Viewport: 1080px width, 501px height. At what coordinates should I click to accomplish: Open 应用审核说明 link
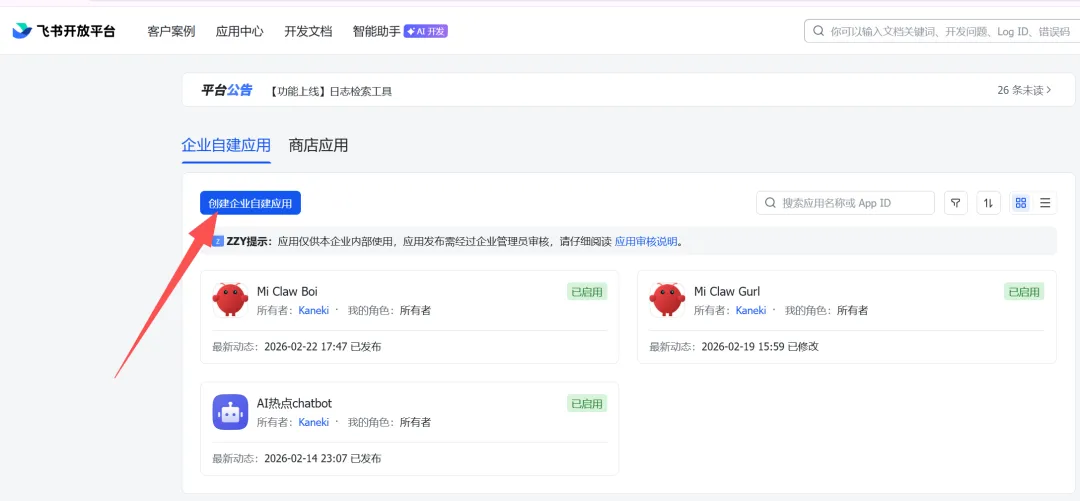tap(646, 242)
